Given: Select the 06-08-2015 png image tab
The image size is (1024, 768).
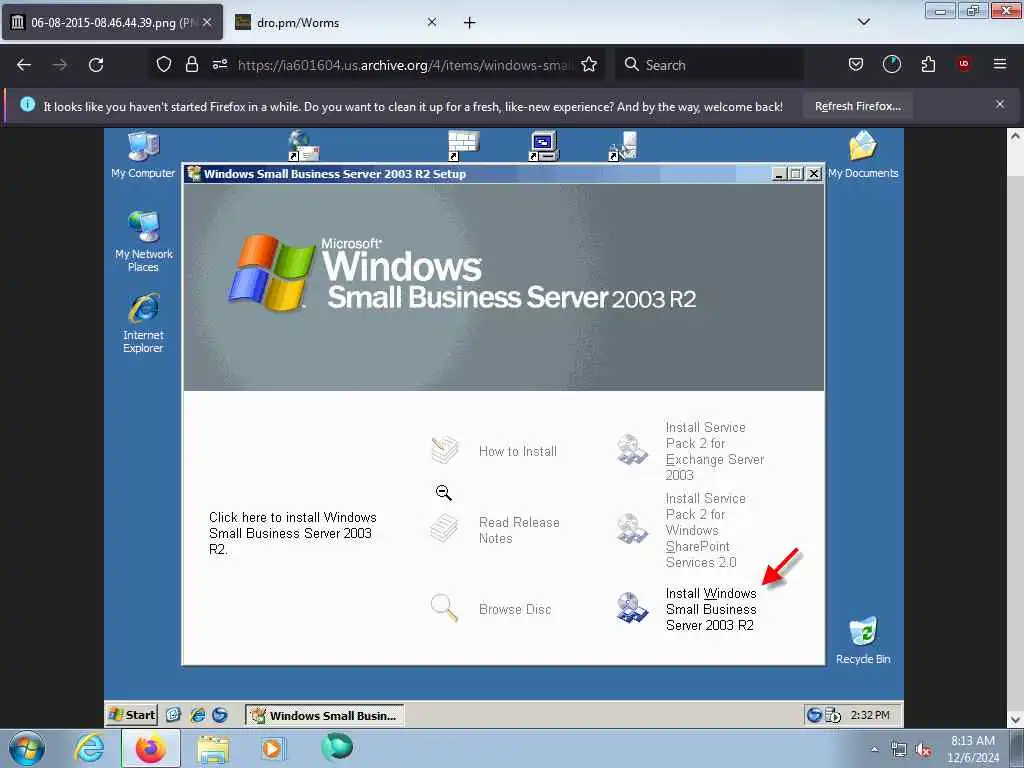Looking at the screenshot, I should click(113, 23).
